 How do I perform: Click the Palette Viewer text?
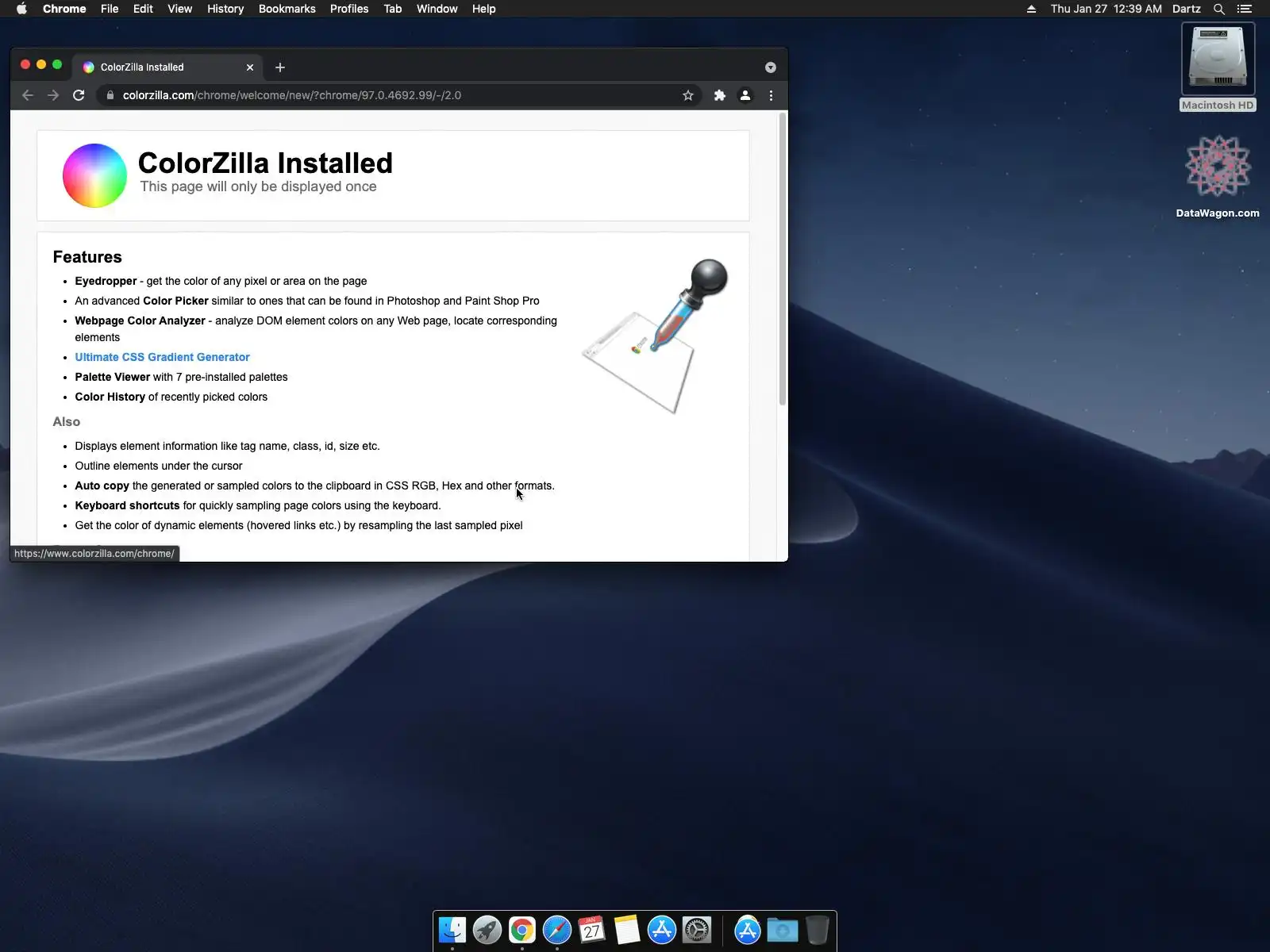(x=112, y=377)
